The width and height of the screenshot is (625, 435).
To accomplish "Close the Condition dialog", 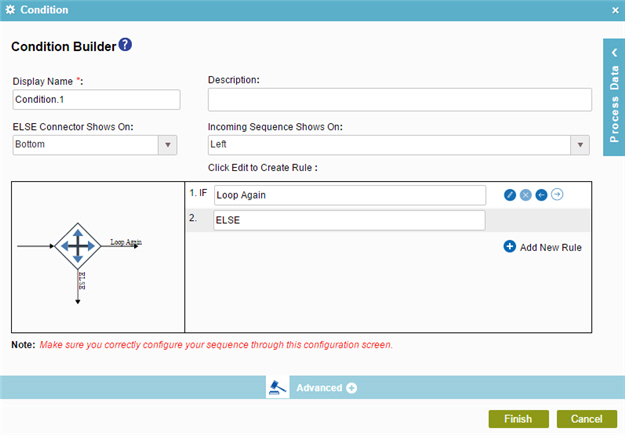I will point(615,10).
